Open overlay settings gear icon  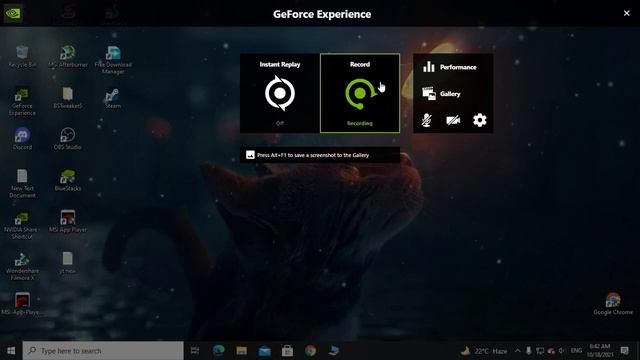click(480, 120)
